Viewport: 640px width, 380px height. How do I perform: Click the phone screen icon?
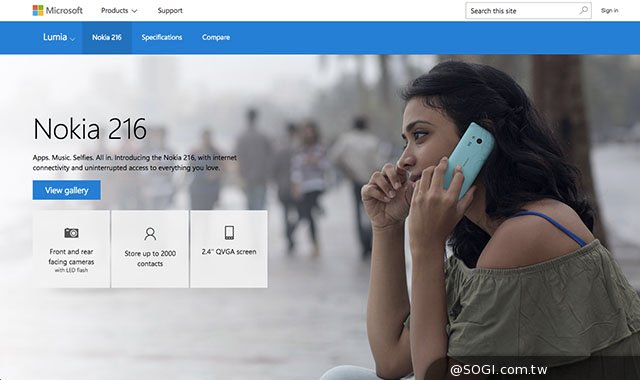point(229,233)
